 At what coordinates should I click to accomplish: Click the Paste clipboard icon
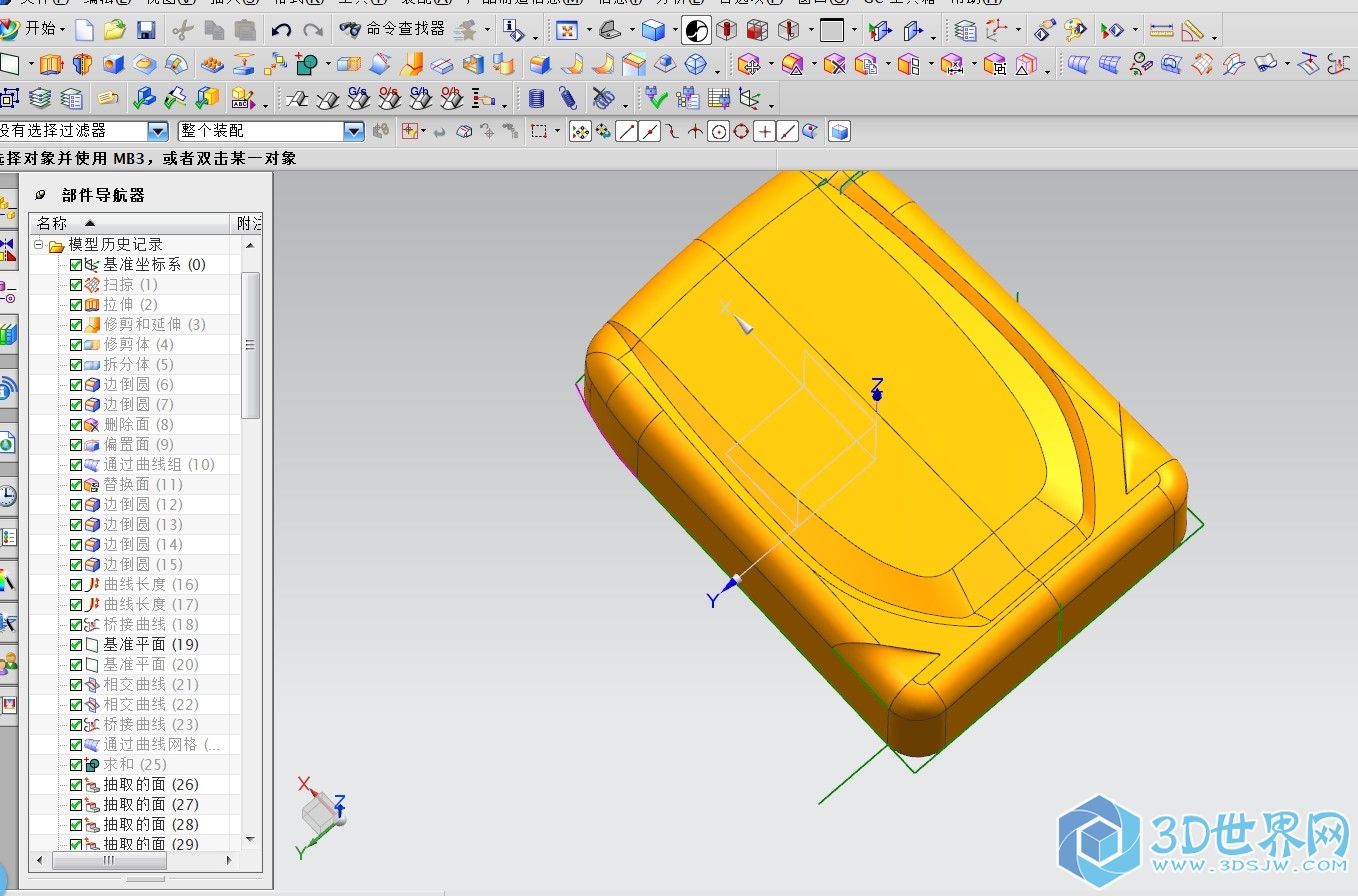(244, 31)
